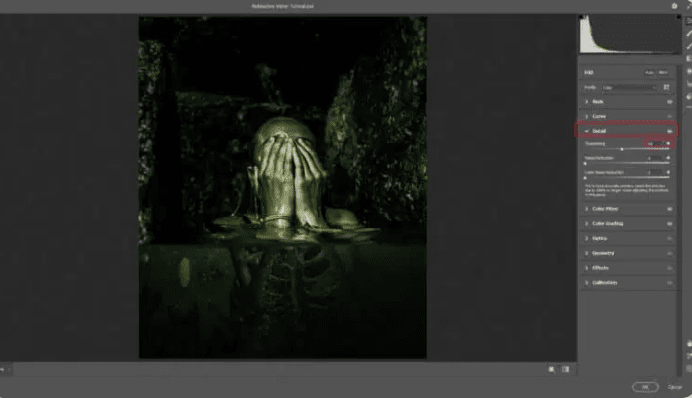Toggle the Color Mixer eye icon
This screenshot has width=692, height=398.
pyautogui.click(x=669, y=209)
